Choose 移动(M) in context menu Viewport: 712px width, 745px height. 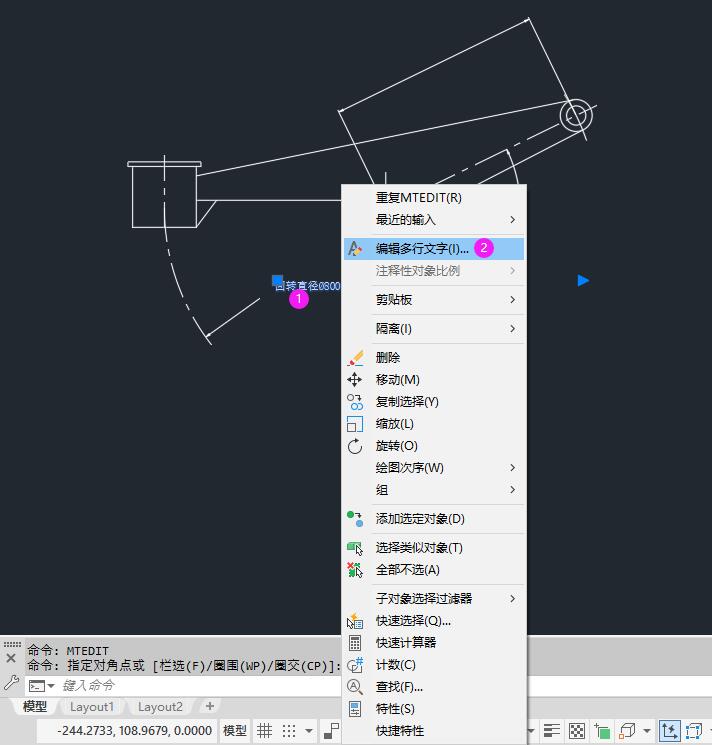[434, 380]
